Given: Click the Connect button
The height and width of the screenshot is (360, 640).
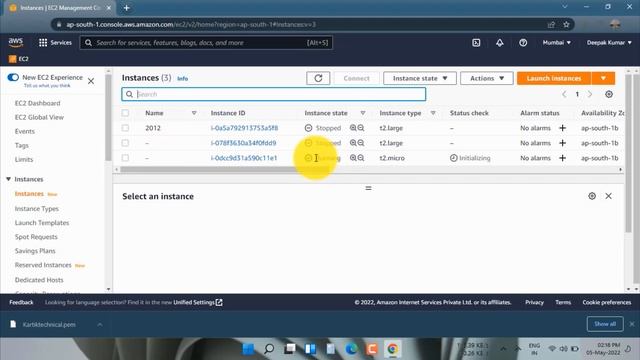Looking at the screenshot, I should 356,78.
